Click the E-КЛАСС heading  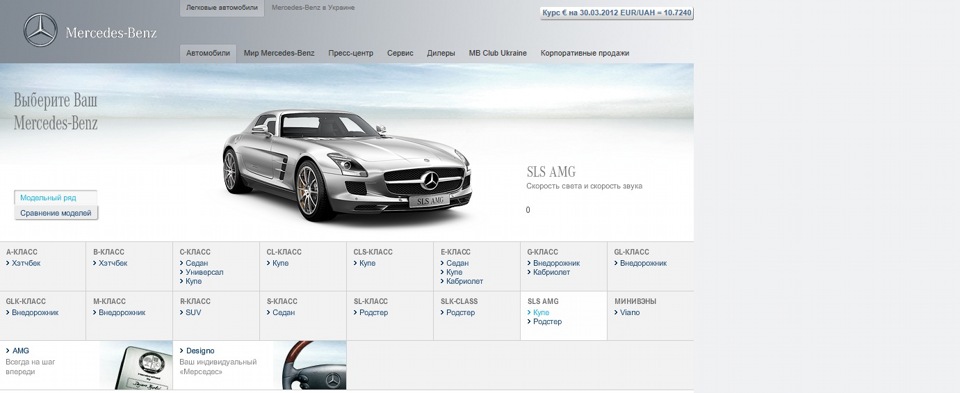(x=456, y=252)
